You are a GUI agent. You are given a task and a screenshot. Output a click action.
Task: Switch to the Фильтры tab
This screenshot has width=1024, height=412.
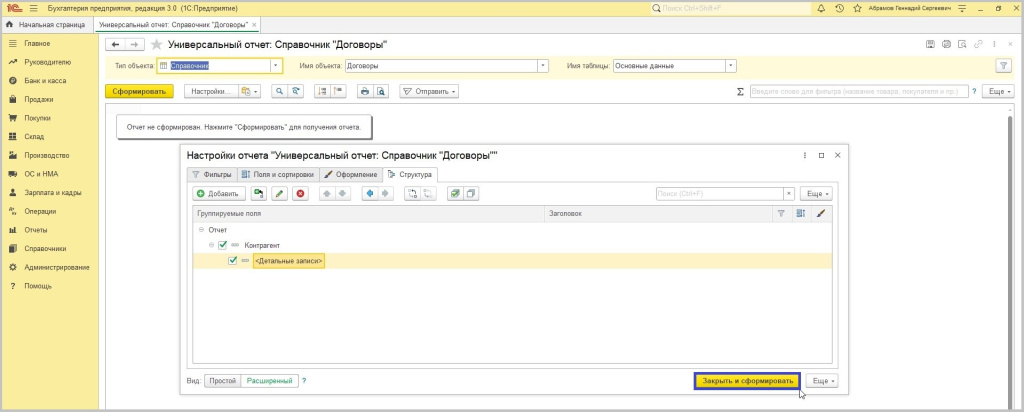[x=211, y=174]
